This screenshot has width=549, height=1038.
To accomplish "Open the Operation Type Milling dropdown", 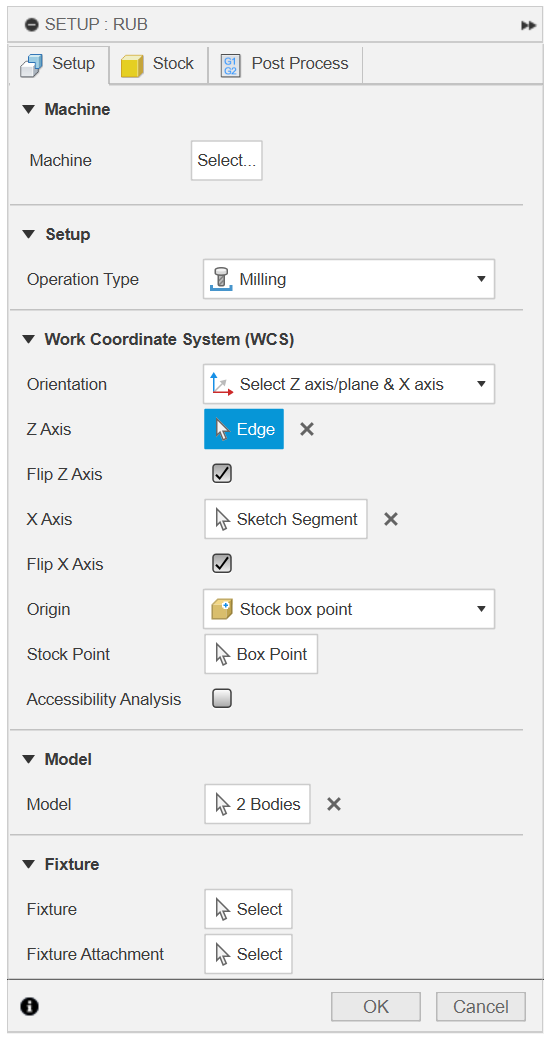I will tap(349, 279).
